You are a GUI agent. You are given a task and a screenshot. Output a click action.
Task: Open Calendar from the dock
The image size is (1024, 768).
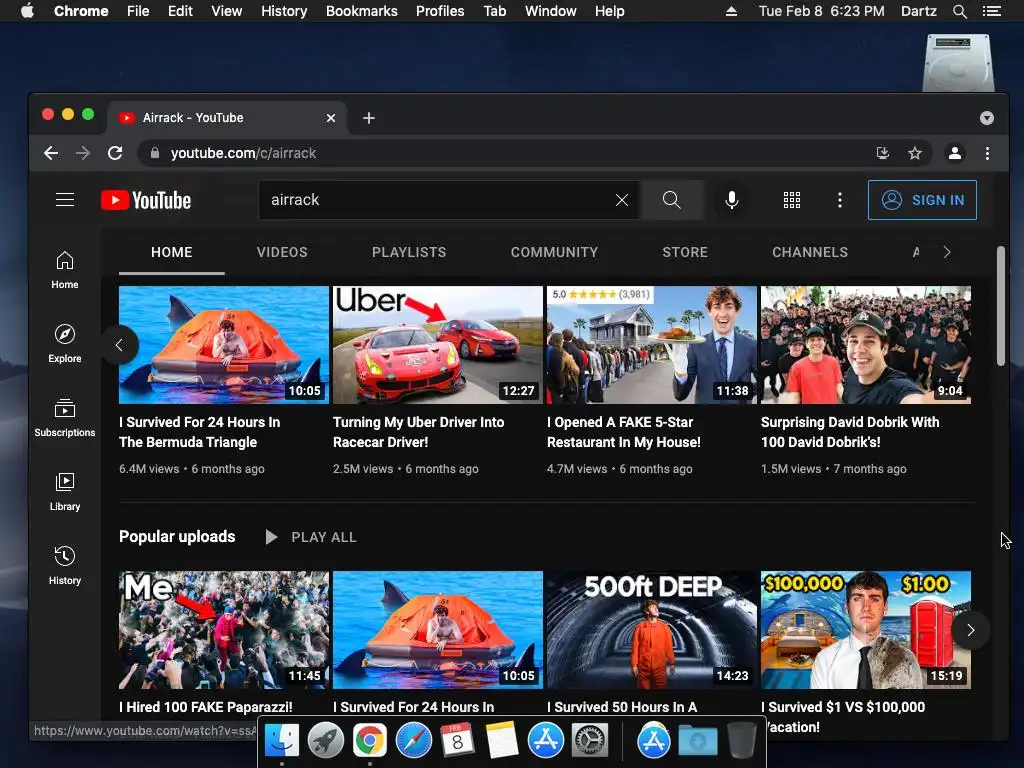pyautogui.click(x=457, y=740)
